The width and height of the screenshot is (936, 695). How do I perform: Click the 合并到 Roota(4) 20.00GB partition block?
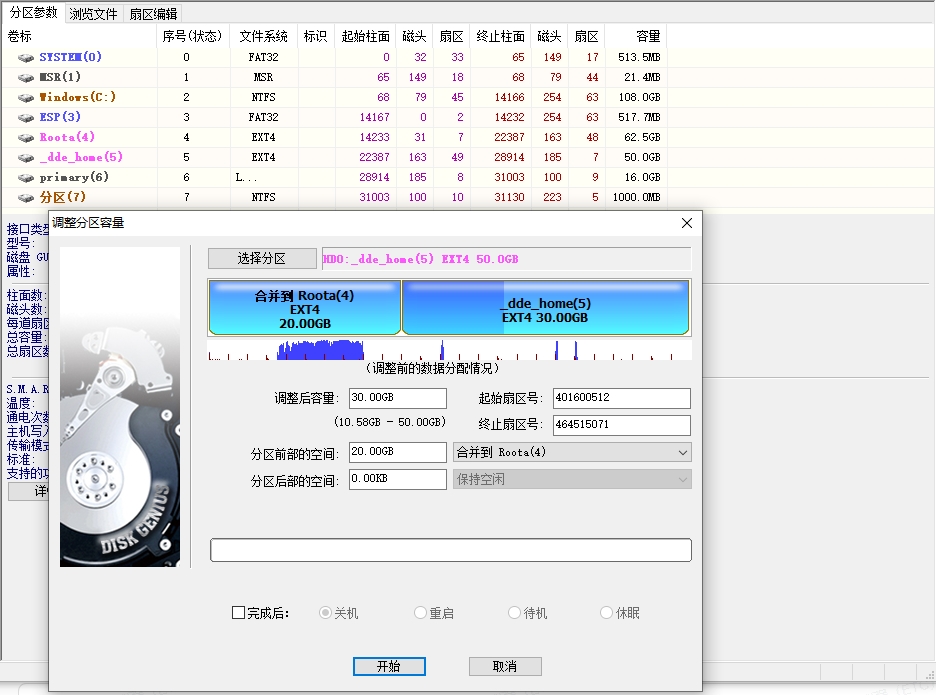click(x=304, y=307)
